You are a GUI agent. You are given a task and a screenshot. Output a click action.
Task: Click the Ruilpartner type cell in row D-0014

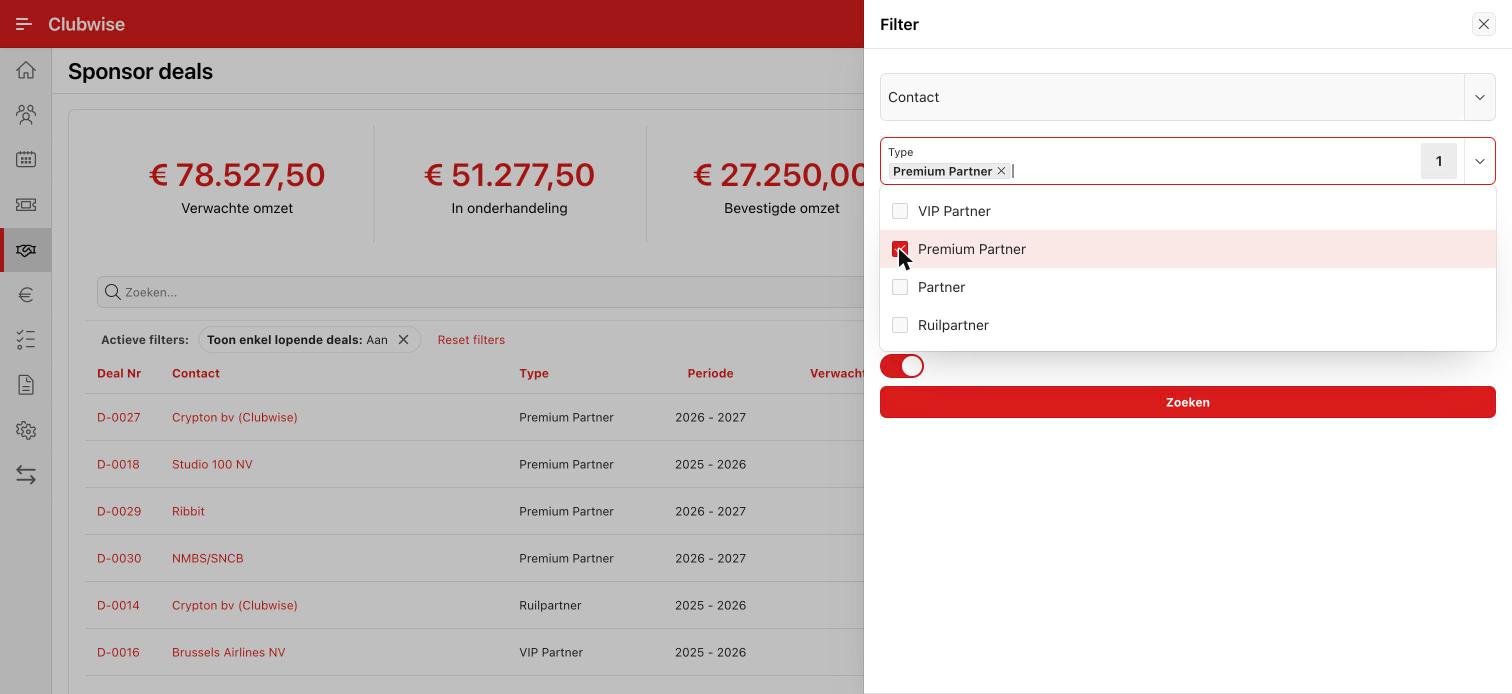(550, 605)
